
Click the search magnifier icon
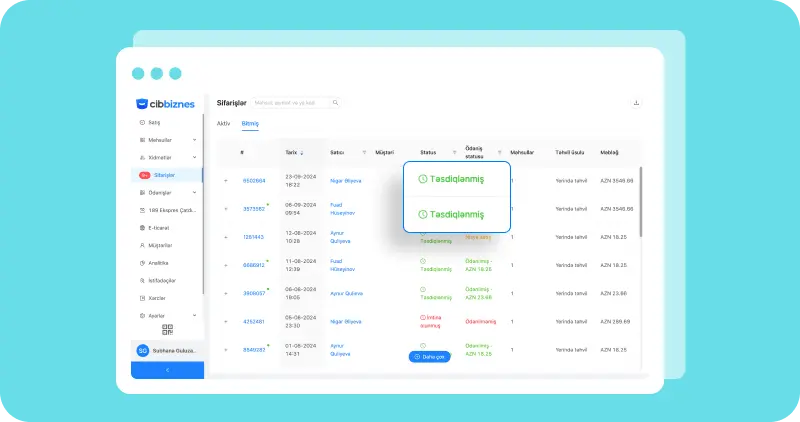pos(335,103)
